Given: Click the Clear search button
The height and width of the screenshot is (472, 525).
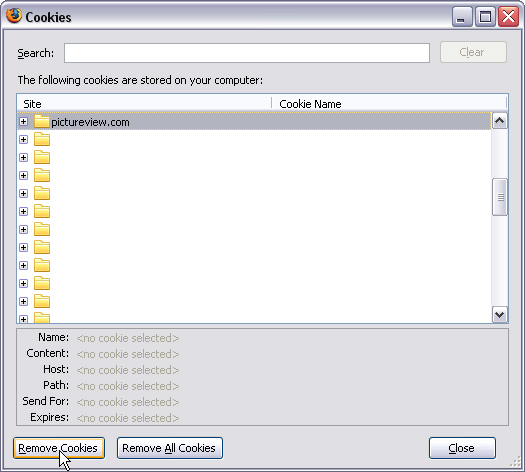Looking at the screenshot, I should [x=473, y=52].
